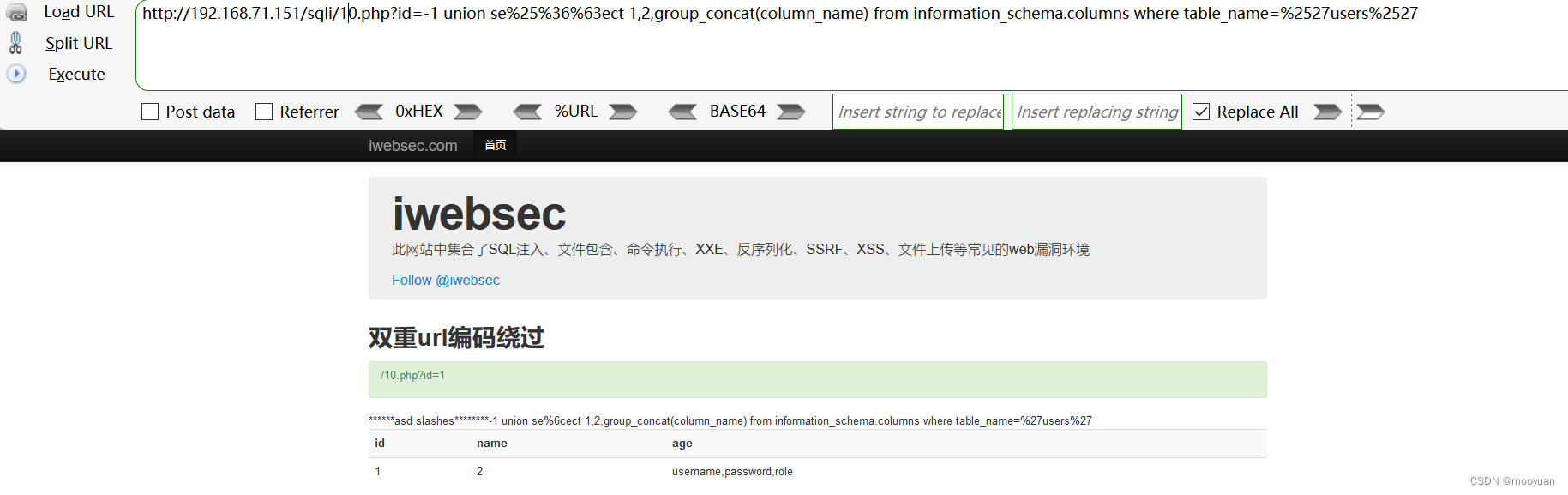Click the Execute label
The image size is (1568, 495).
click(x=76, y=74)
